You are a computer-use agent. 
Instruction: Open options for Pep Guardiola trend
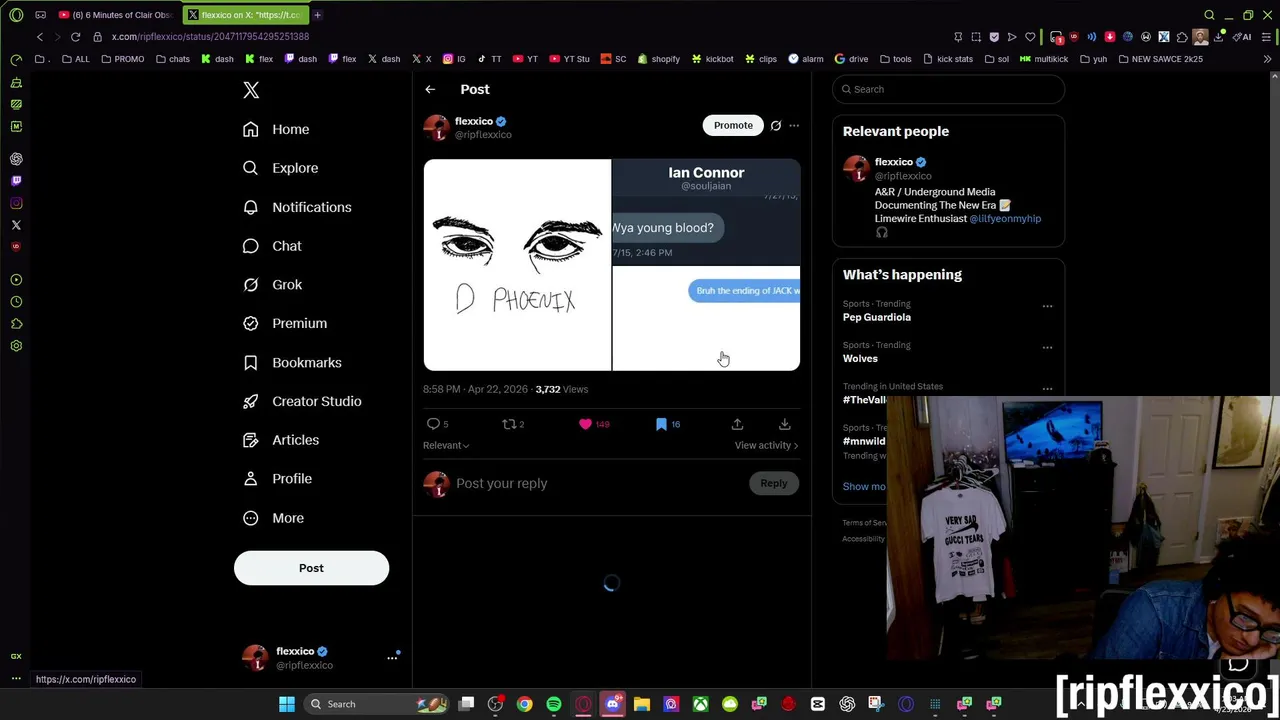pos(1047,306)
